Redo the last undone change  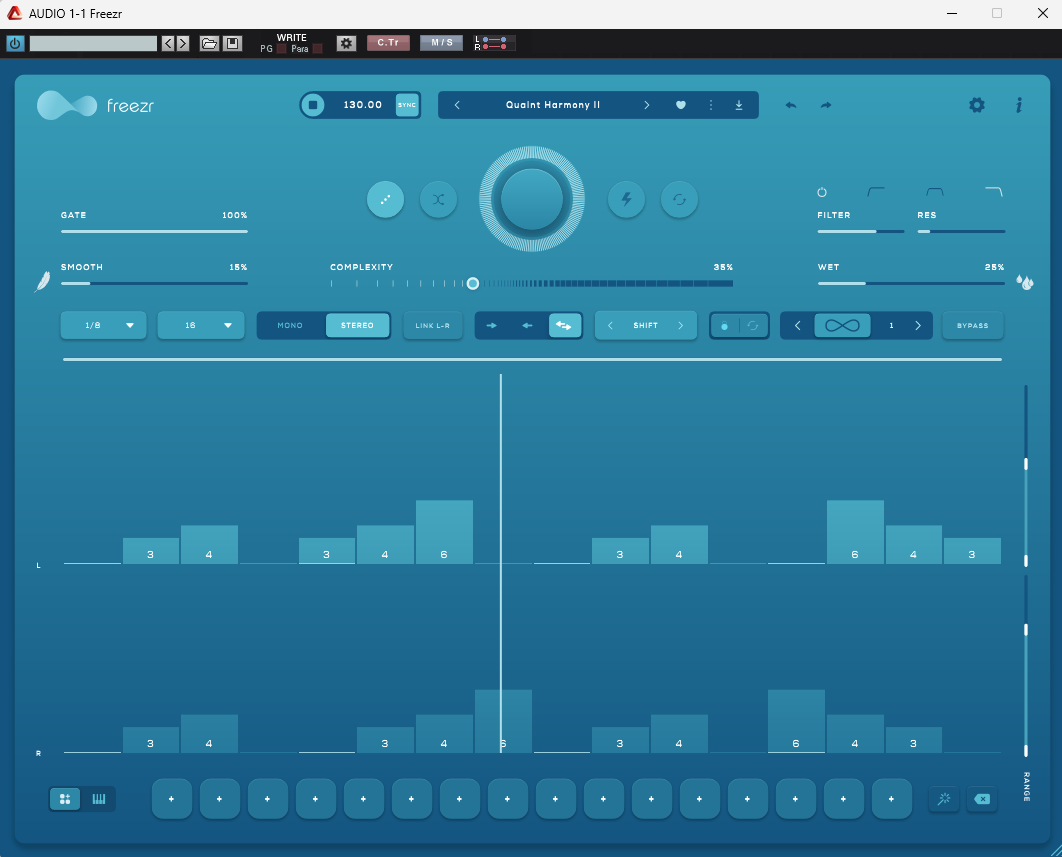coord(826,105)
